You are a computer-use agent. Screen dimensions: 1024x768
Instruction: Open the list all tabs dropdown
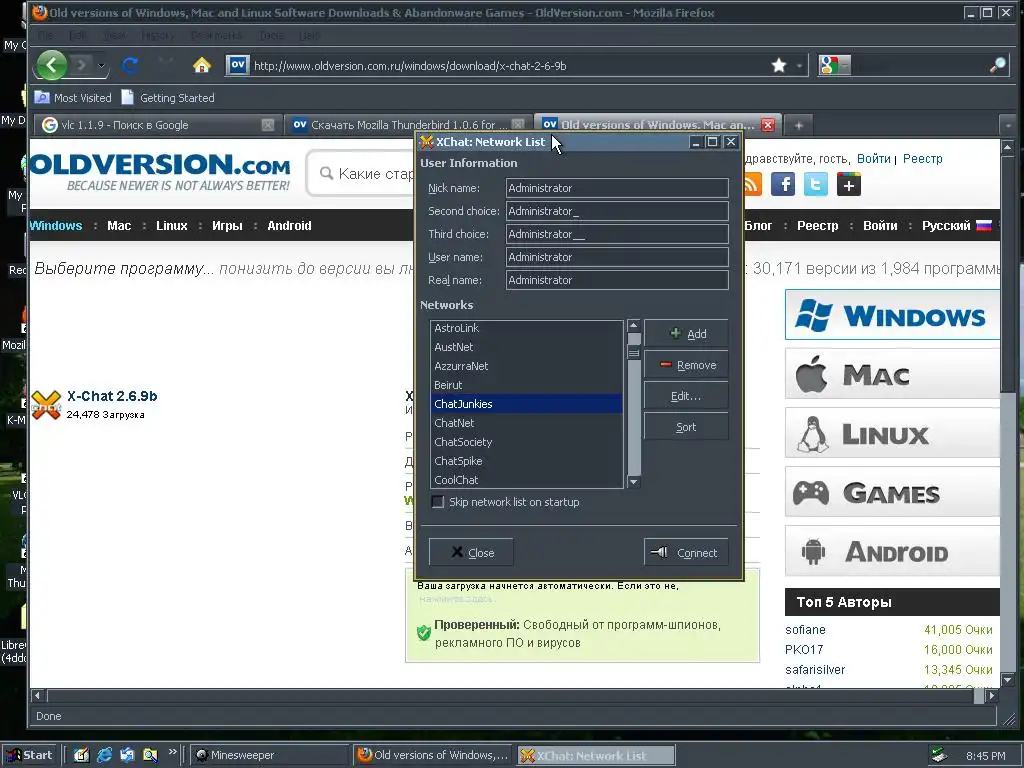pos(1008,125)
